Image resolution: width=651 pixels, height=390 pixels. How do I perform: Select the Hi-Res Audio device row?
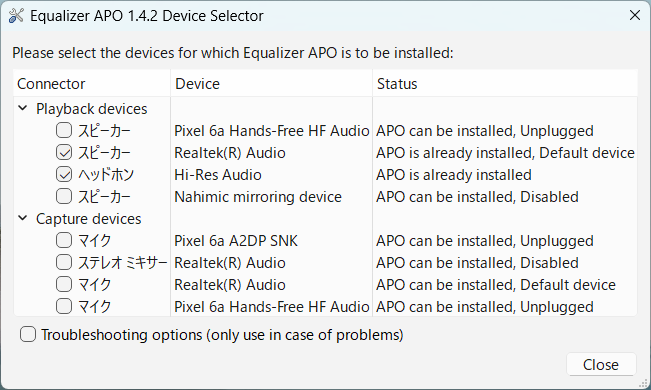tap(326, 174)
